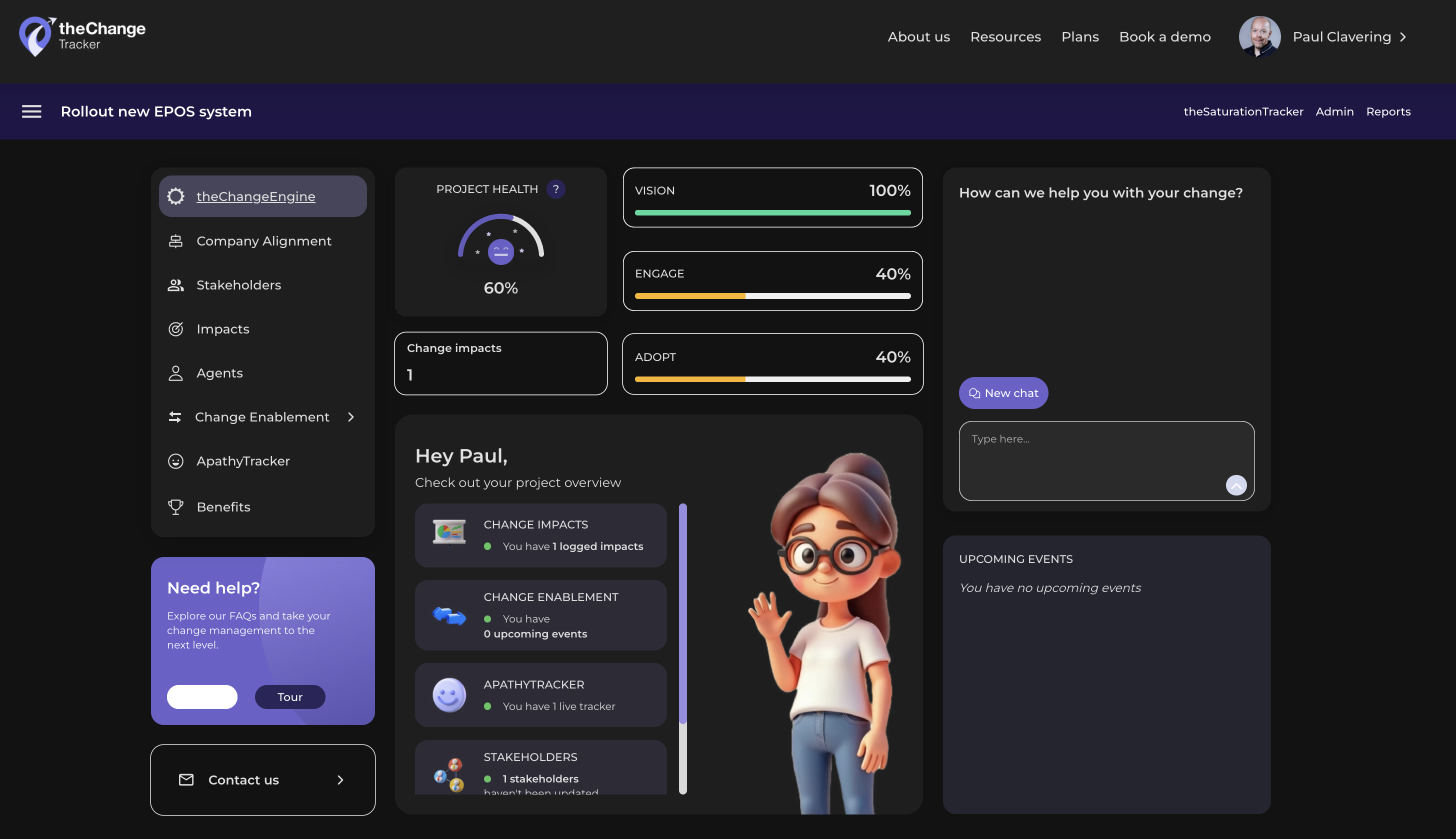The width and height of the screenshot is (1456, 839).
Task: Expand the Change Enablement submenu chevron
Action: 351,416
